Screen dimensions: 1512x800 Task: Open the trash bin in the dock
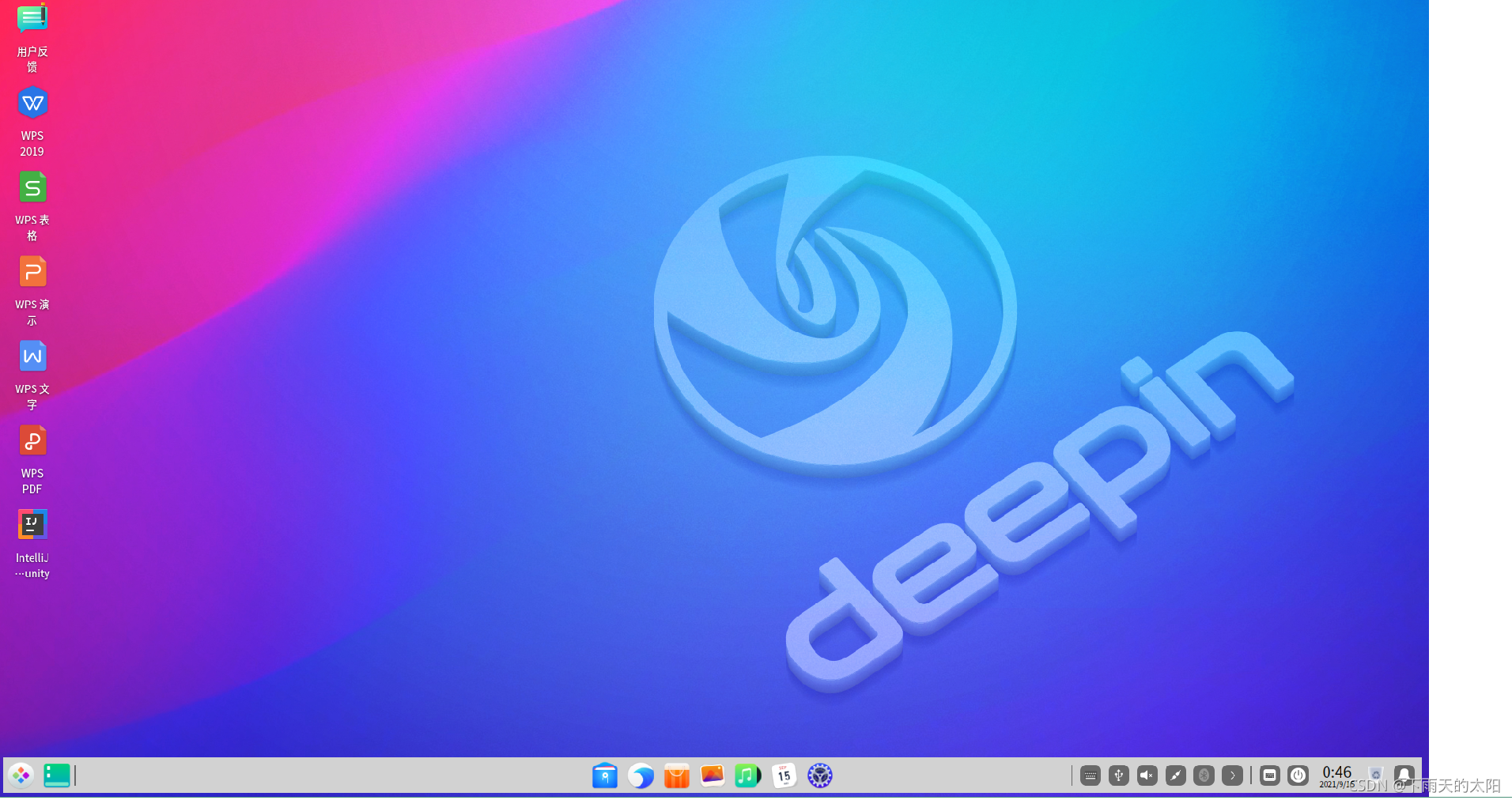click(x=1376, y=775)
